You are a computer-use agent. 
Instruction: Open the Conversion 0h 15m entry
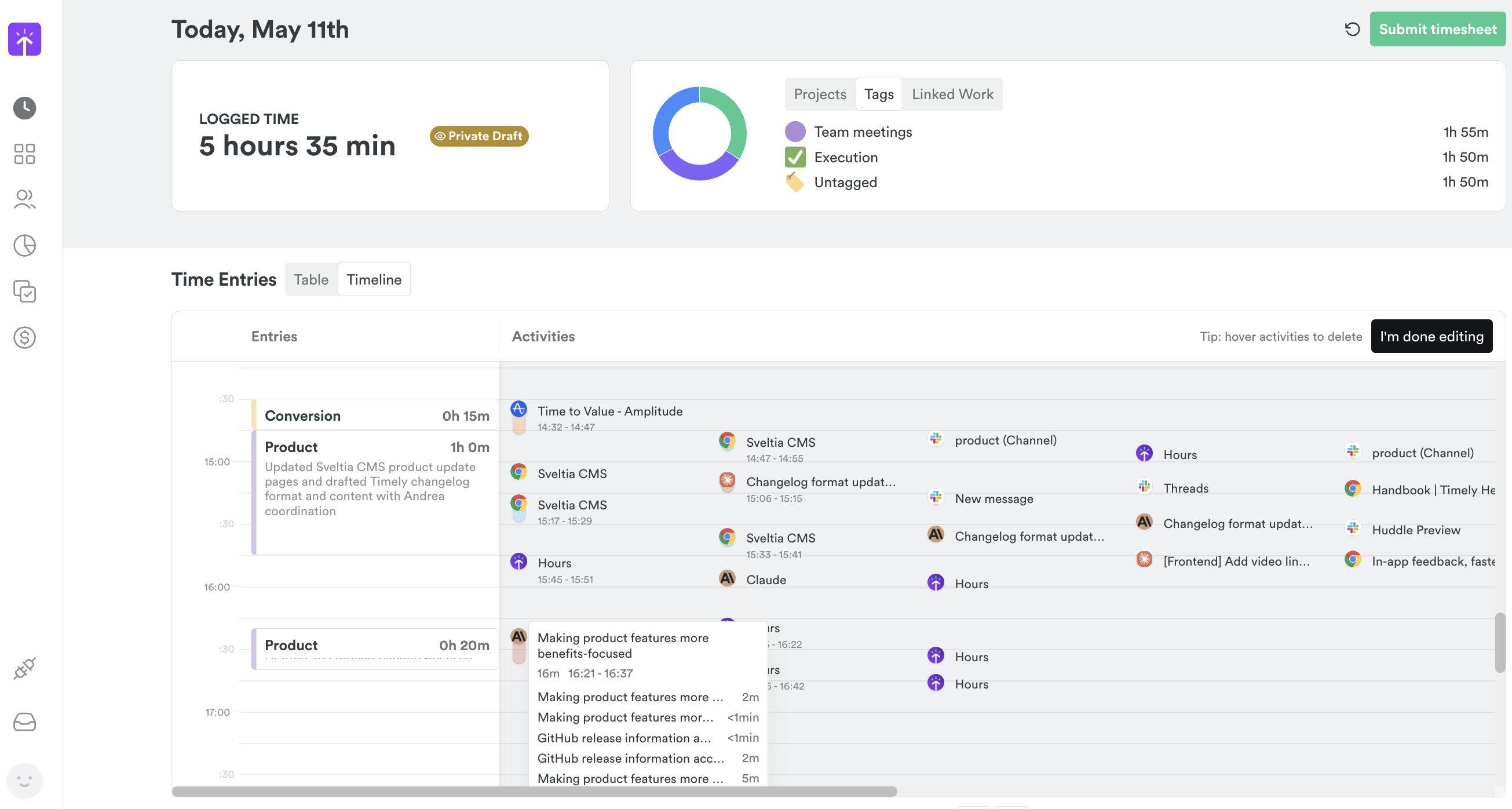click(x=374, y=415)
